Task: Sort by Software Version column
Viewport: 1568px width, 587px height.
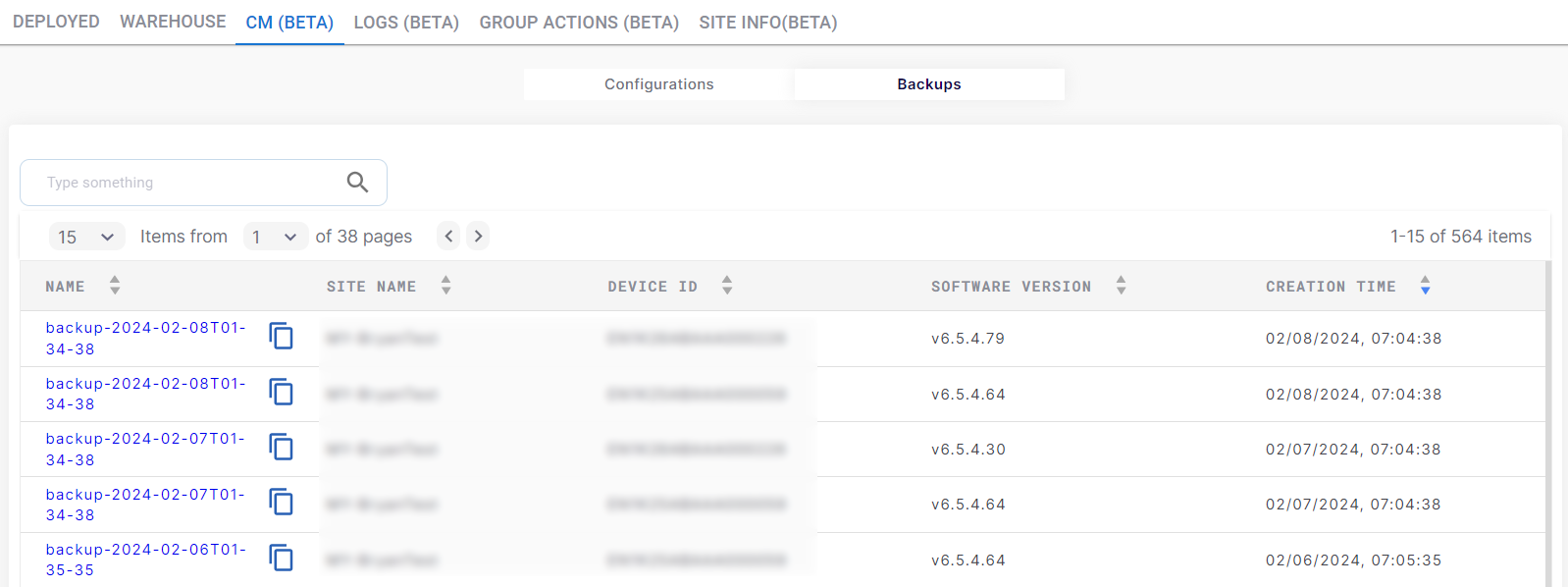Action: pos(1121,286)
